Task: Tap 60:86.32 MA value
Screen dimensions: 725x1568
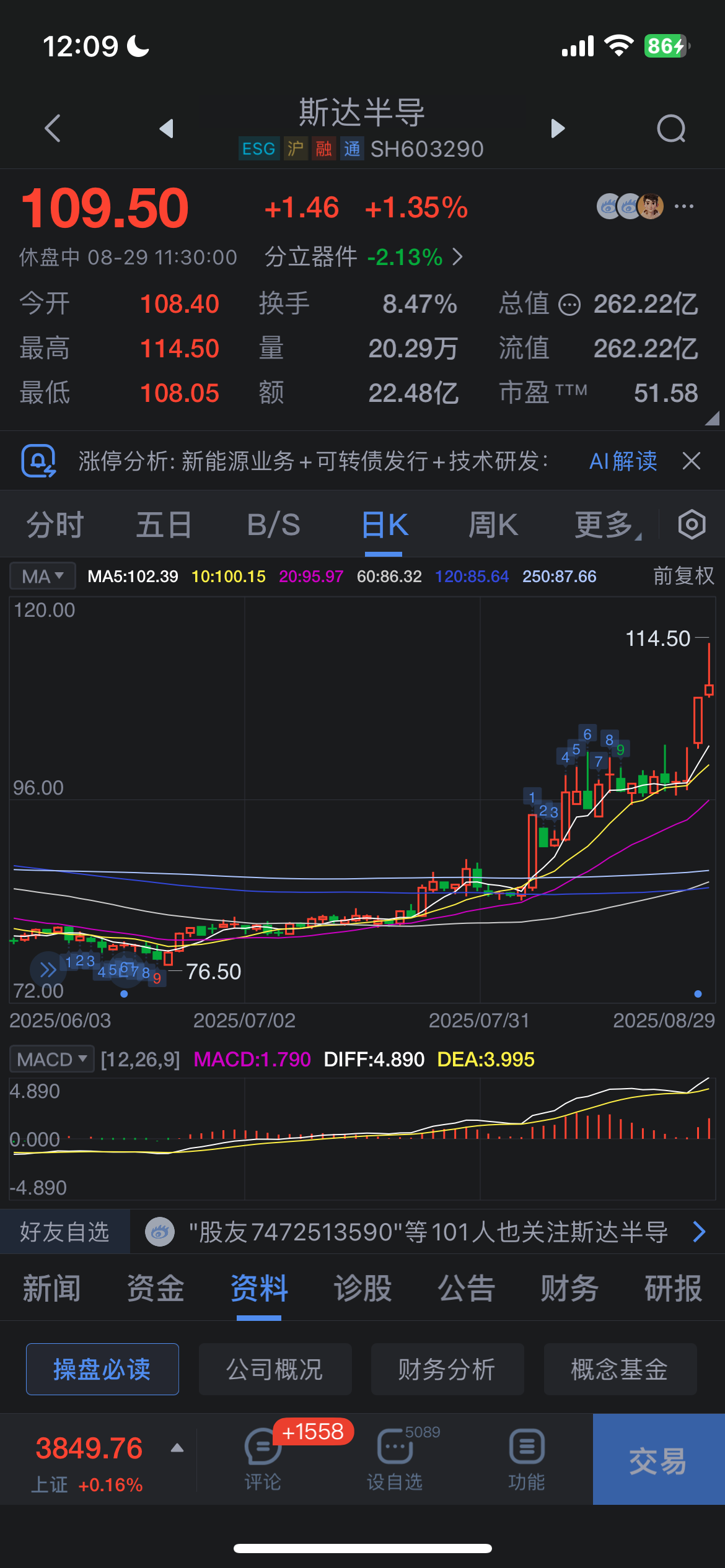Action: pyautogui.click(x=389, y=577)
